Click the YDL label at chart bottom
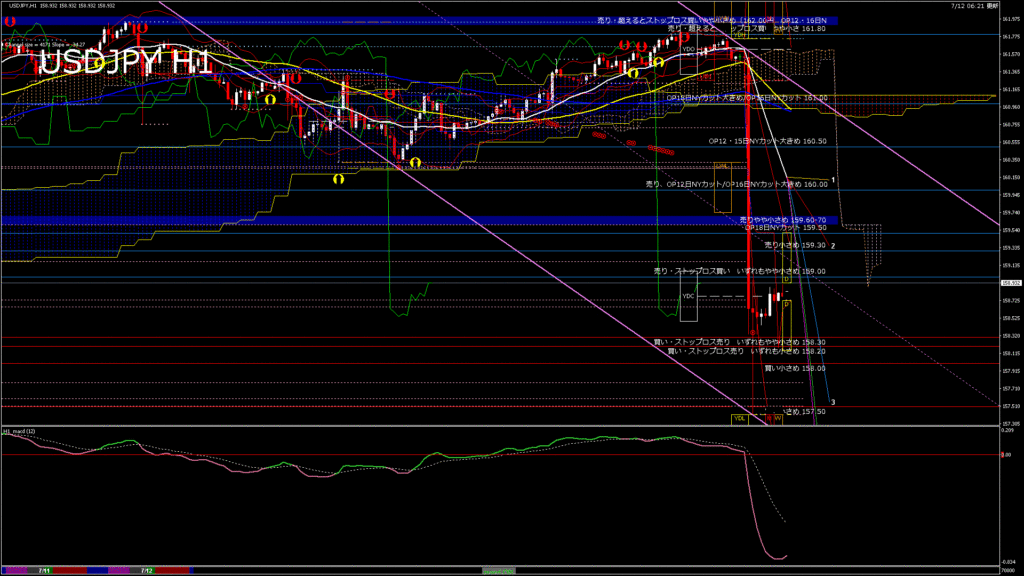 coord(740,419)
